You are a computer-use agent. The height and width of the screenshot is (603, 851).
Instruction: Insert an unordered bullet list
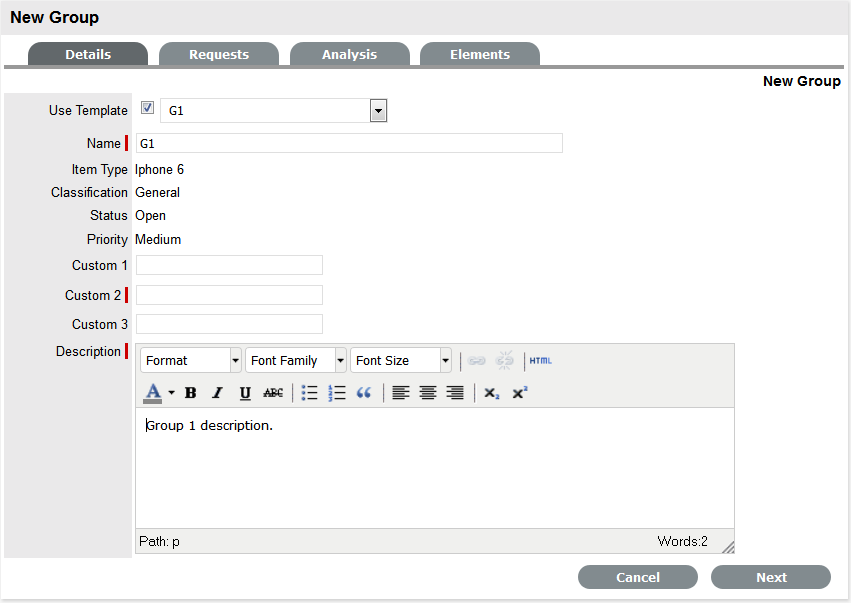tap(310, 393)
